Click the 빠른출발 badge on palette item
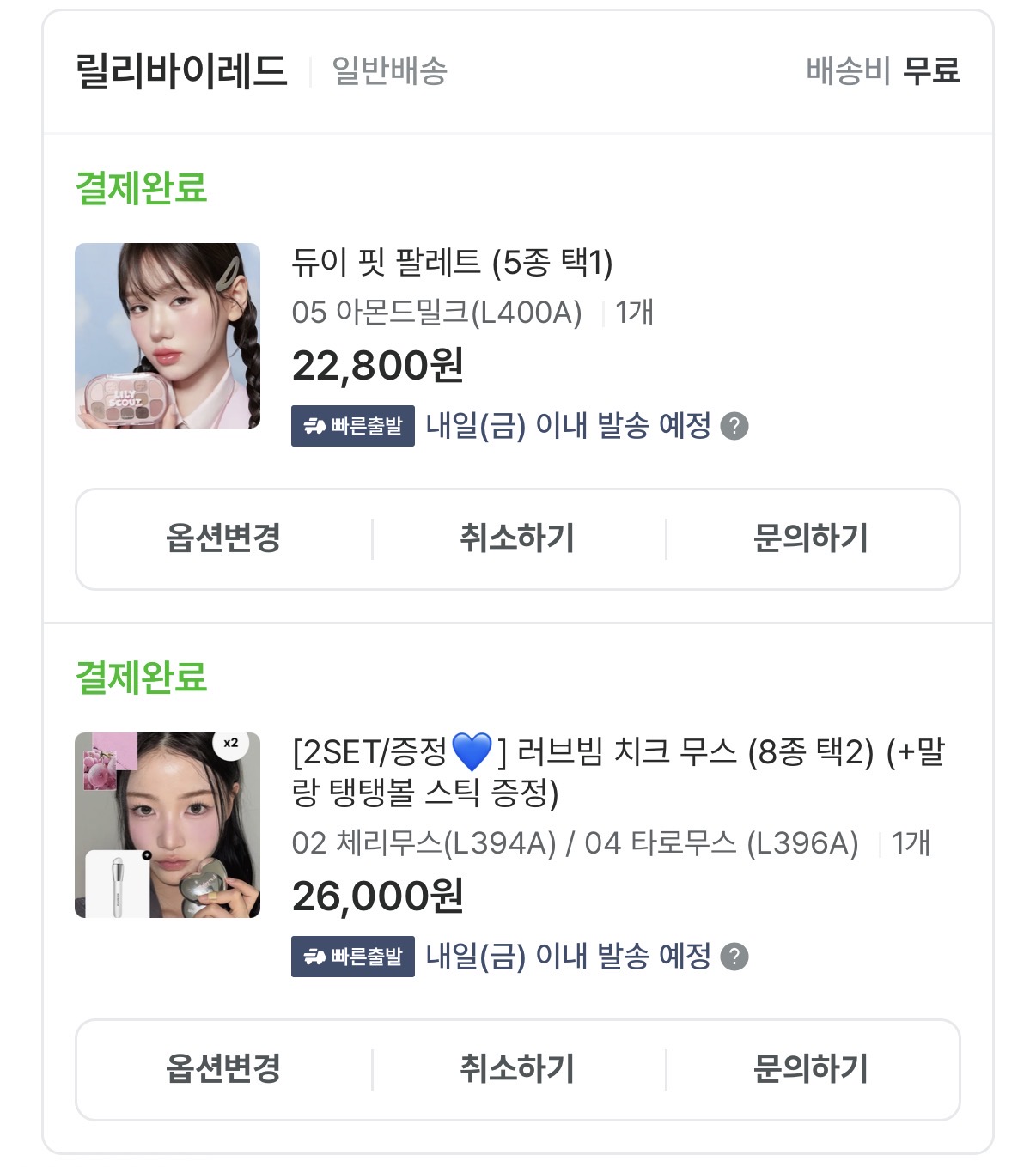1036x1167 pixels. pyautogui.click(x=352, y=426)
